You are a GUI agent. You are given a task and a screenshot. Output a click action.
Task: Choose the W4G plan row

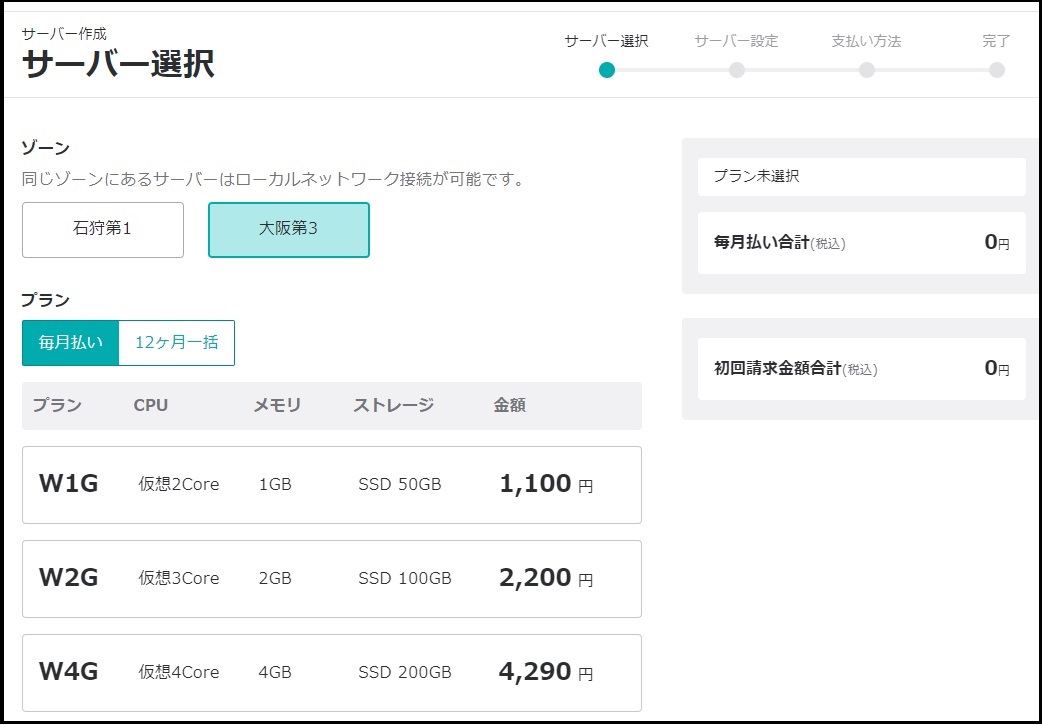pyautogui.click(x=332, y=673)
